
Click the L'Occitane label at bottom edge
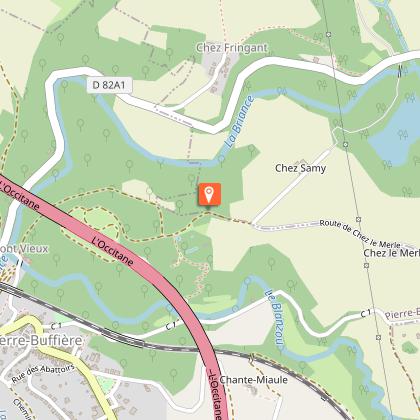(215, 395)
